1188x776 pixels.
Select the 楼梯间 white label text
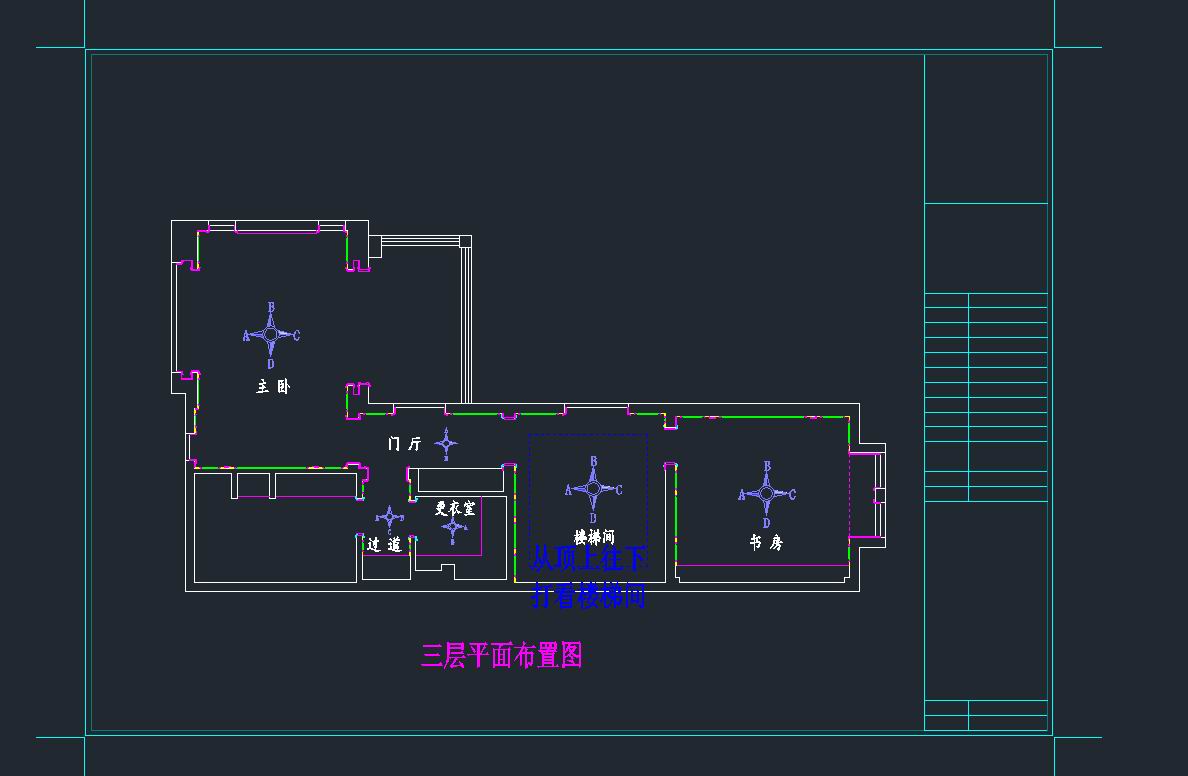point(594,537)
